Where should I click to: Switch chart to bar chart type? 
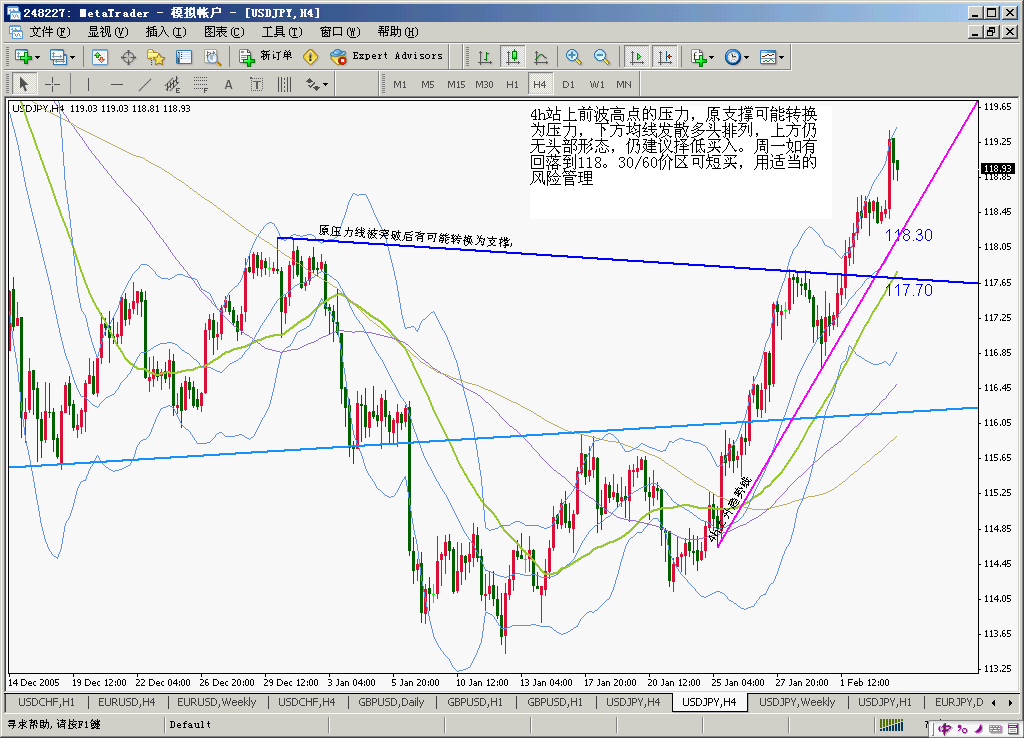485,57
